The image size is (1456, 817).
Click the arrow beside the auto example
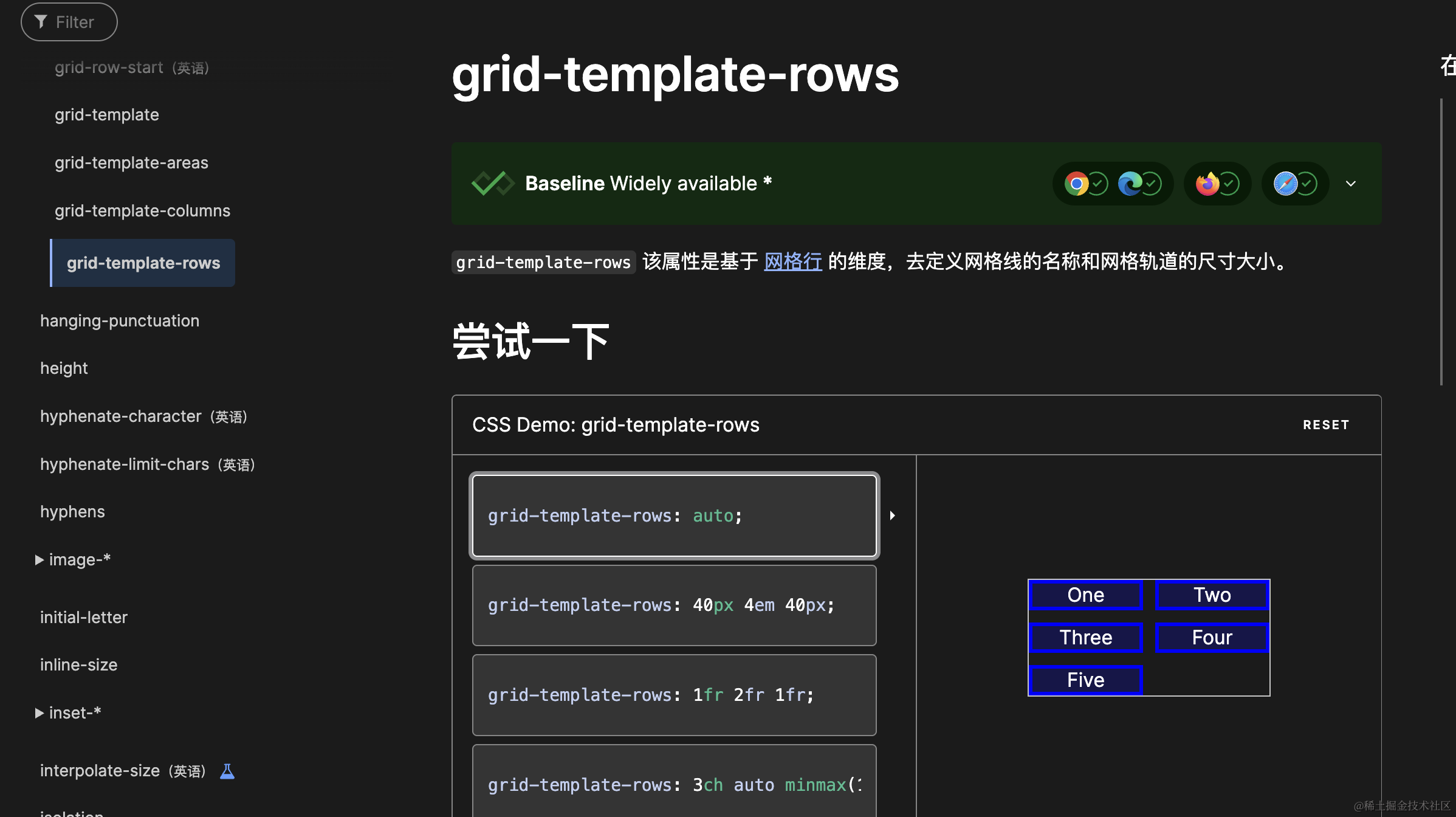(892, 515)
